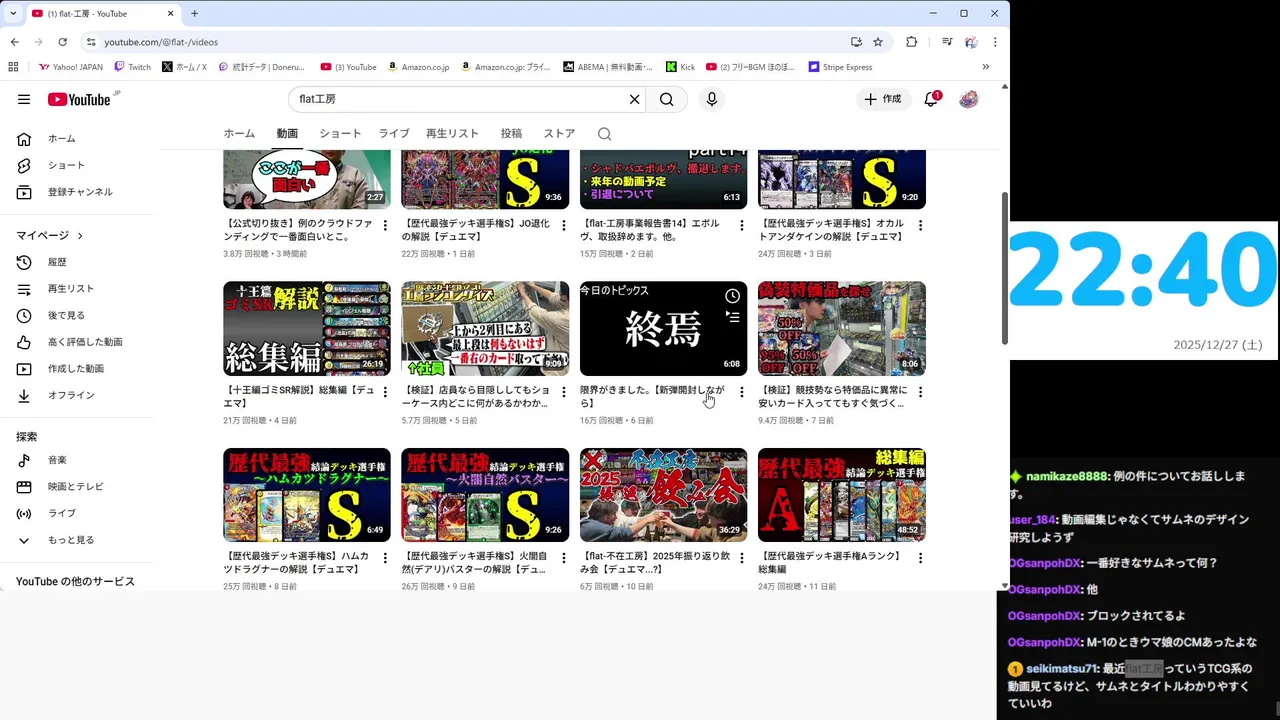This screenshot has height=720, width=1280.
Task: Bookmark this page with the star
Action: 878,42
